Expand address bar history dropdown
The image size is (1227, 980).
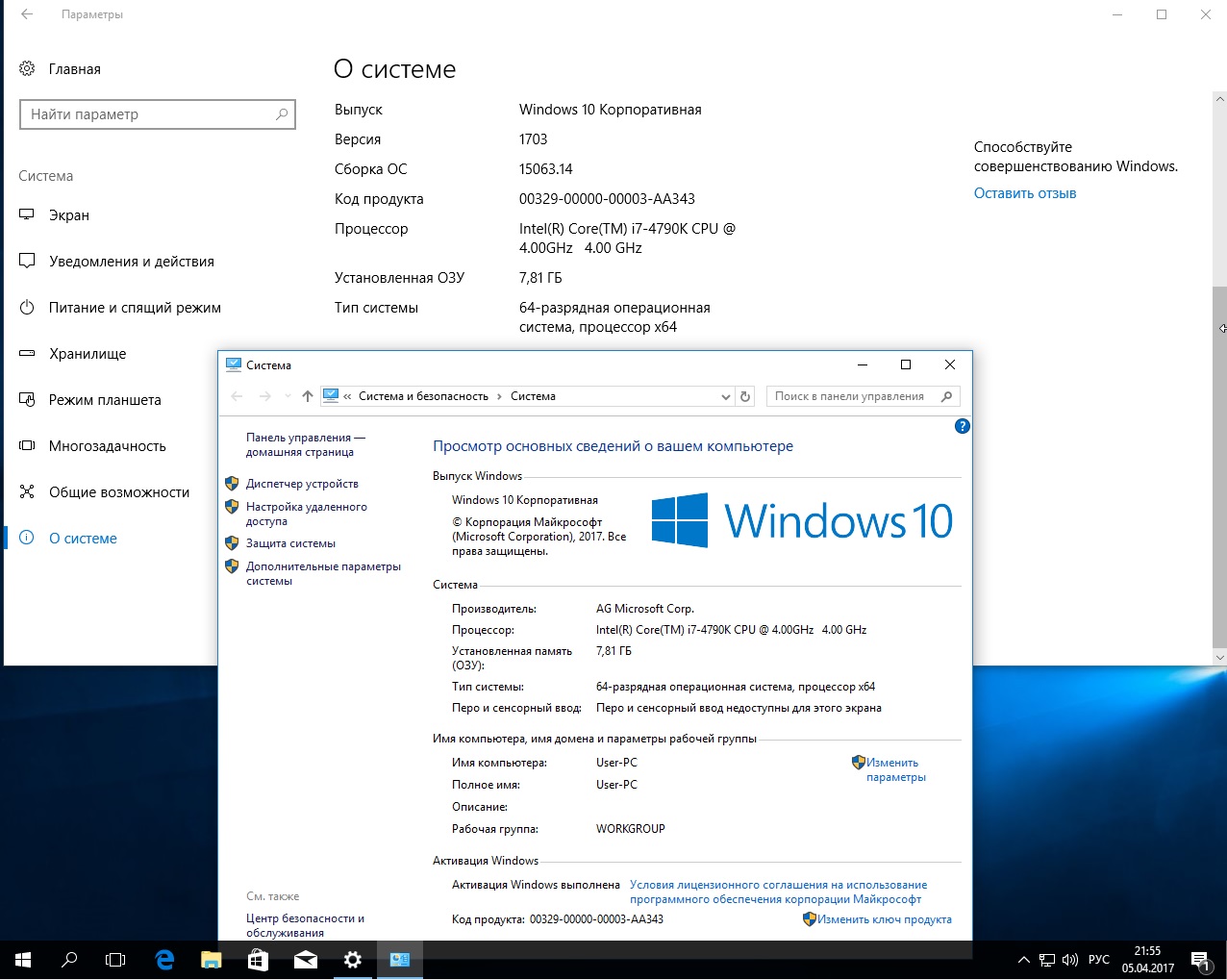pyautogui.click(x=726, y=396)
